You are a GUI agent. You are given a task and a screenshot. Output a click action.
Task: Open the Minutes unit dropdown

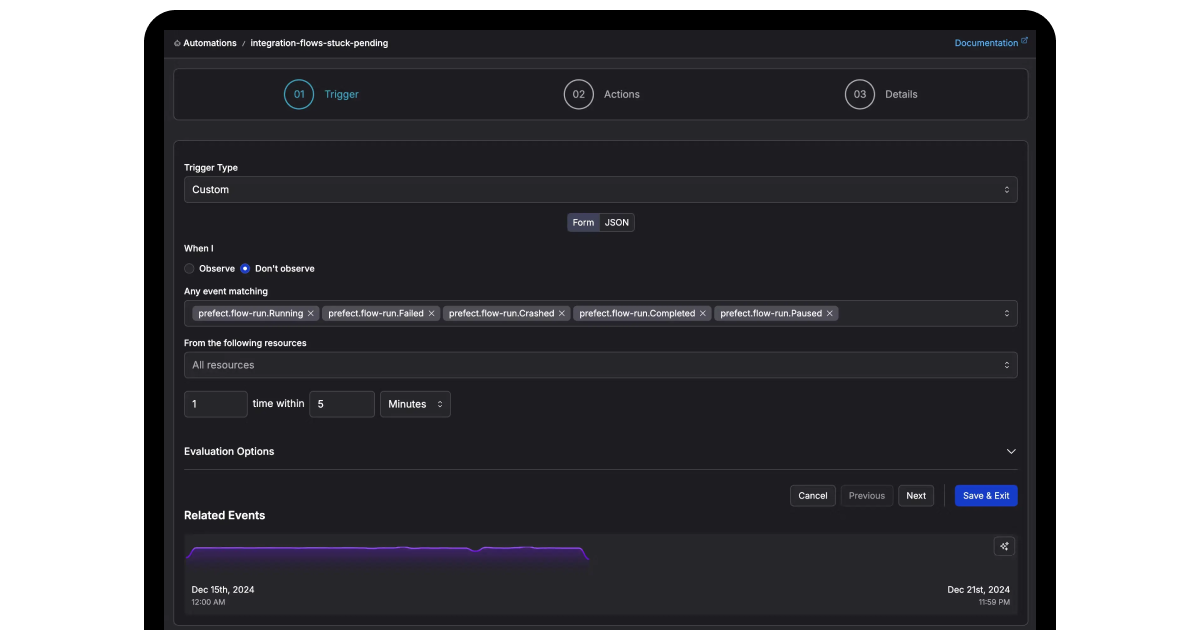pyautogui.click(x=415, y=404)
